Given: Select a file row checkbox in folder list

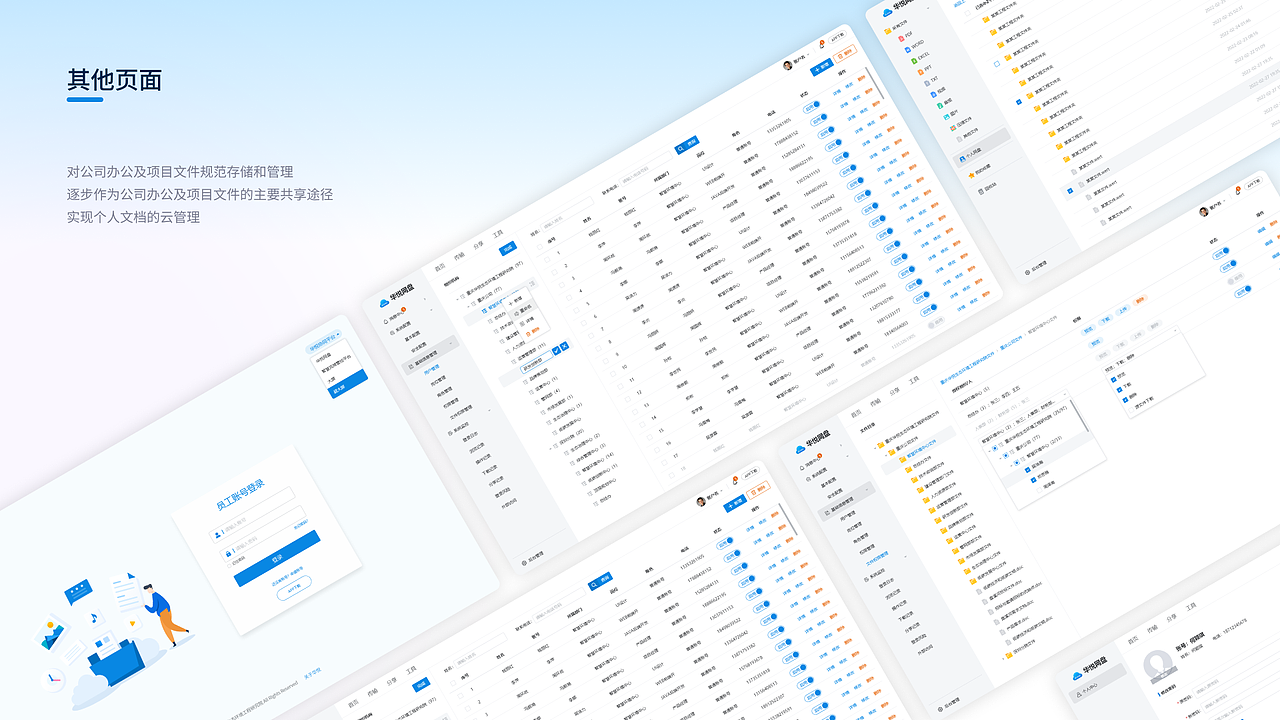Looking at the screenshot, I should tap(1019, 102).
